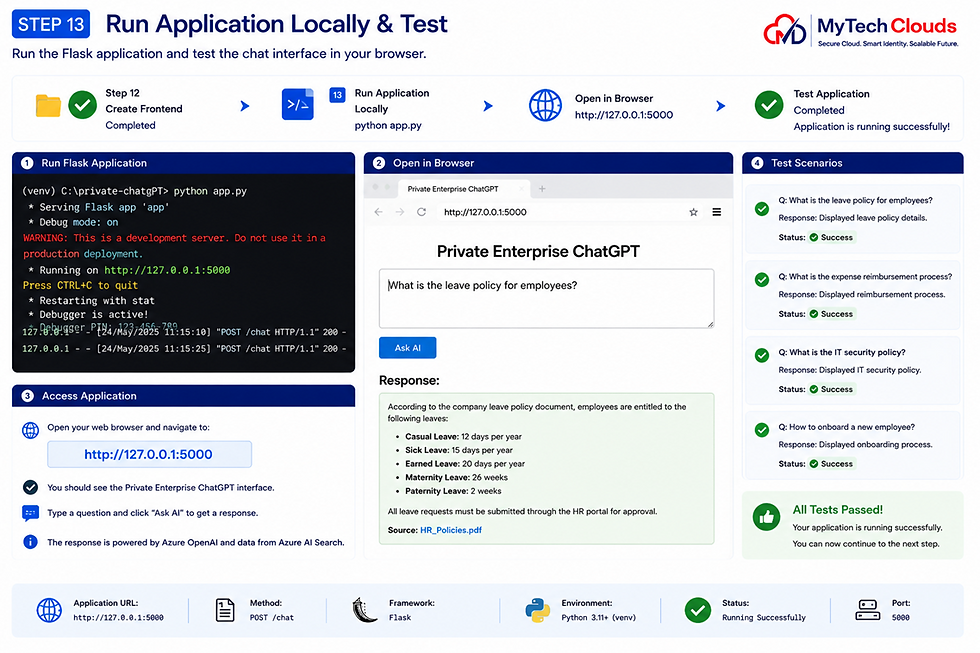Click the Run Flask Application panel header
980x653 pixels.
pos(183,163)
